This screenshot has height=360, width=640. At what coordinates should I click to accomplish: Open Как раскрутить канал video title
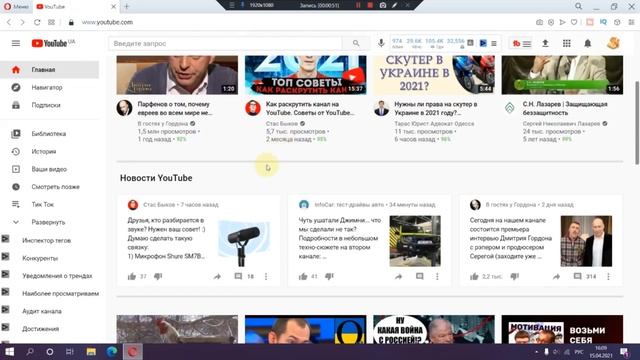click(x=310, y=109)
